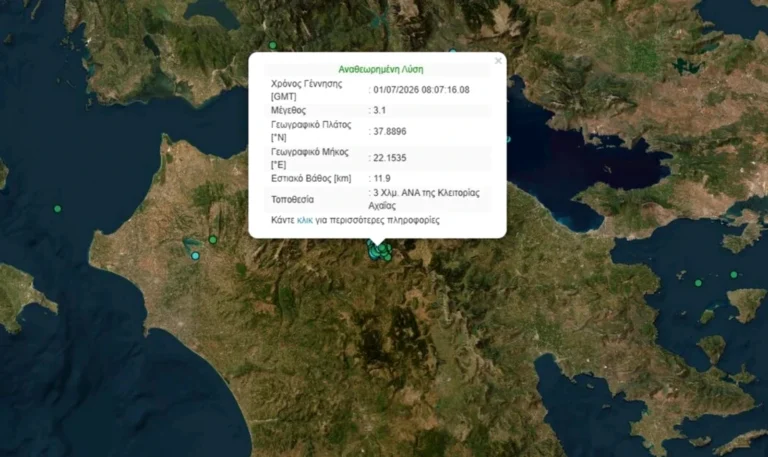Viewport: 768px width, 457px height.
Task: Select easternmost green marker in the Saronic Gulf
Action: [x=734, y=275]
